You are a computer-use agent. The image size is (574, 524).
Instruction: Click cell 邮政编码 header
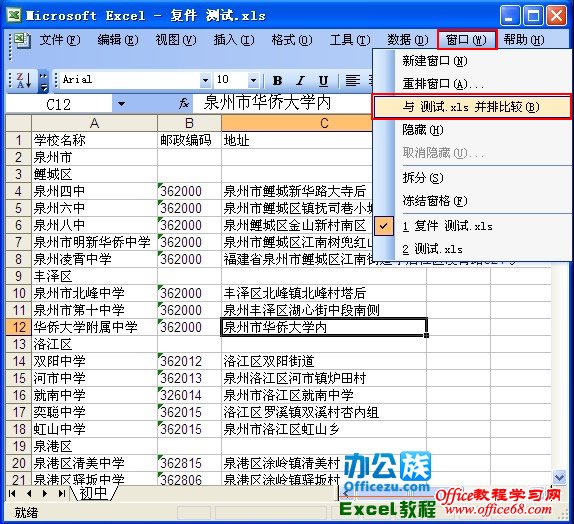click(x=189, y=140)
